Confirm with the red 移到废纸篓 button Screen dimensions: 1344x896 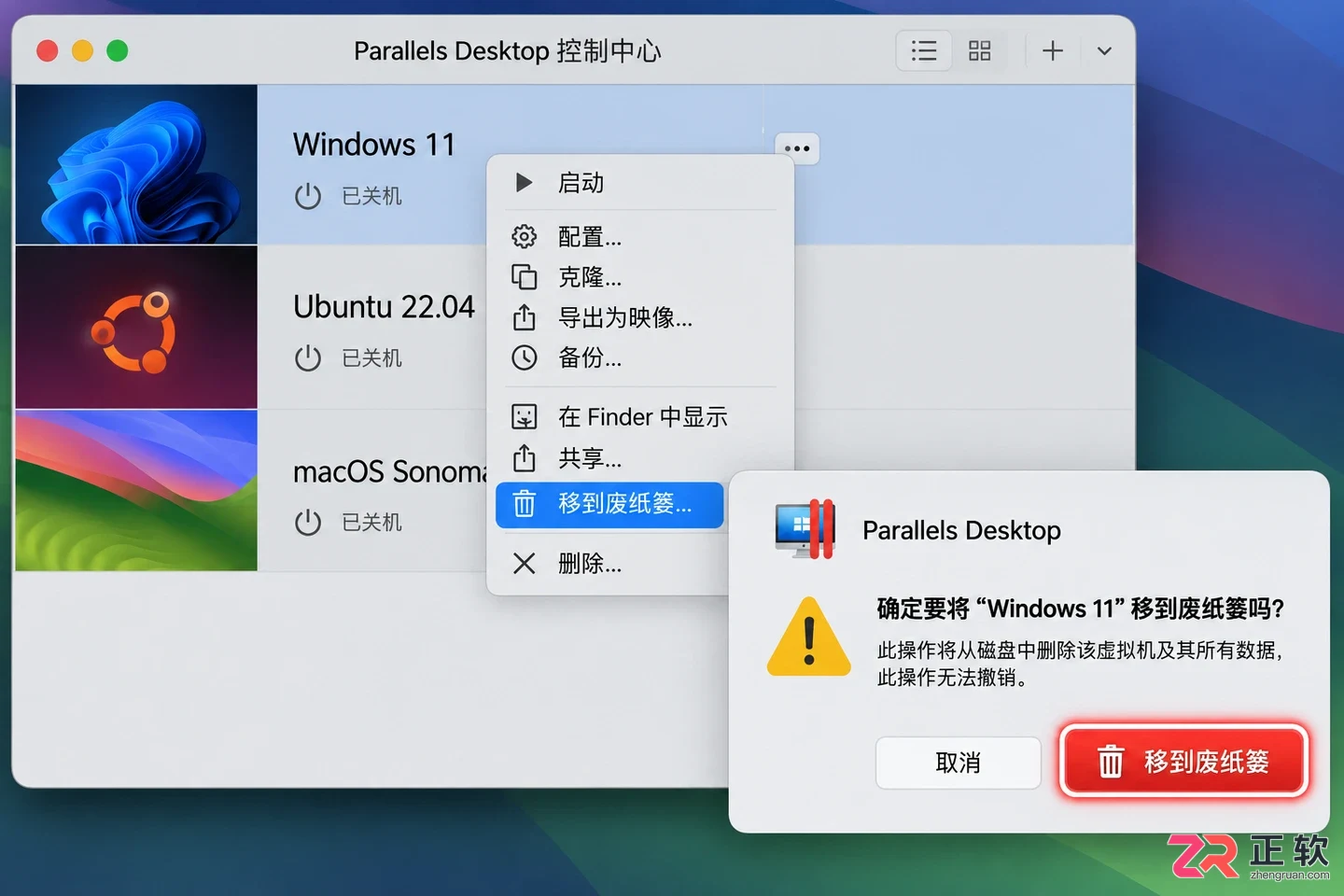[x=1183, y=762]
